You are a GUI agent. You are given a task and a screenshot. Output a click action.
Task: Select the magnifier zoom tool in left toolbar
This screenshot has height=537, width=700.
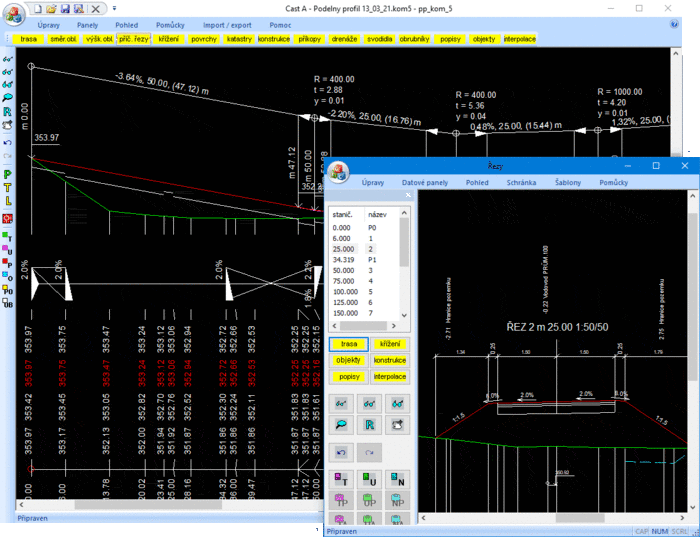tap(8, 98)
